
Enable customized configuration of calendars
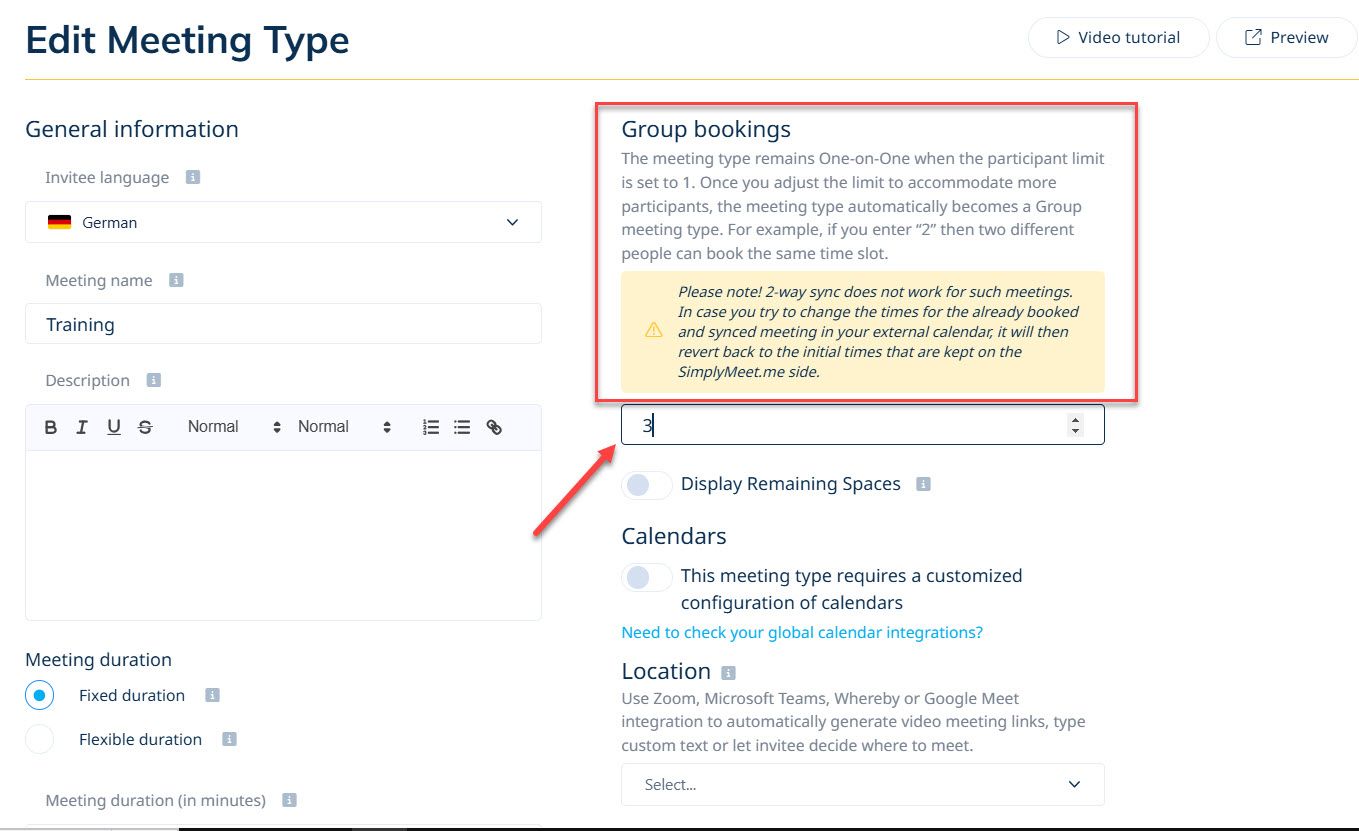point(646,577)
